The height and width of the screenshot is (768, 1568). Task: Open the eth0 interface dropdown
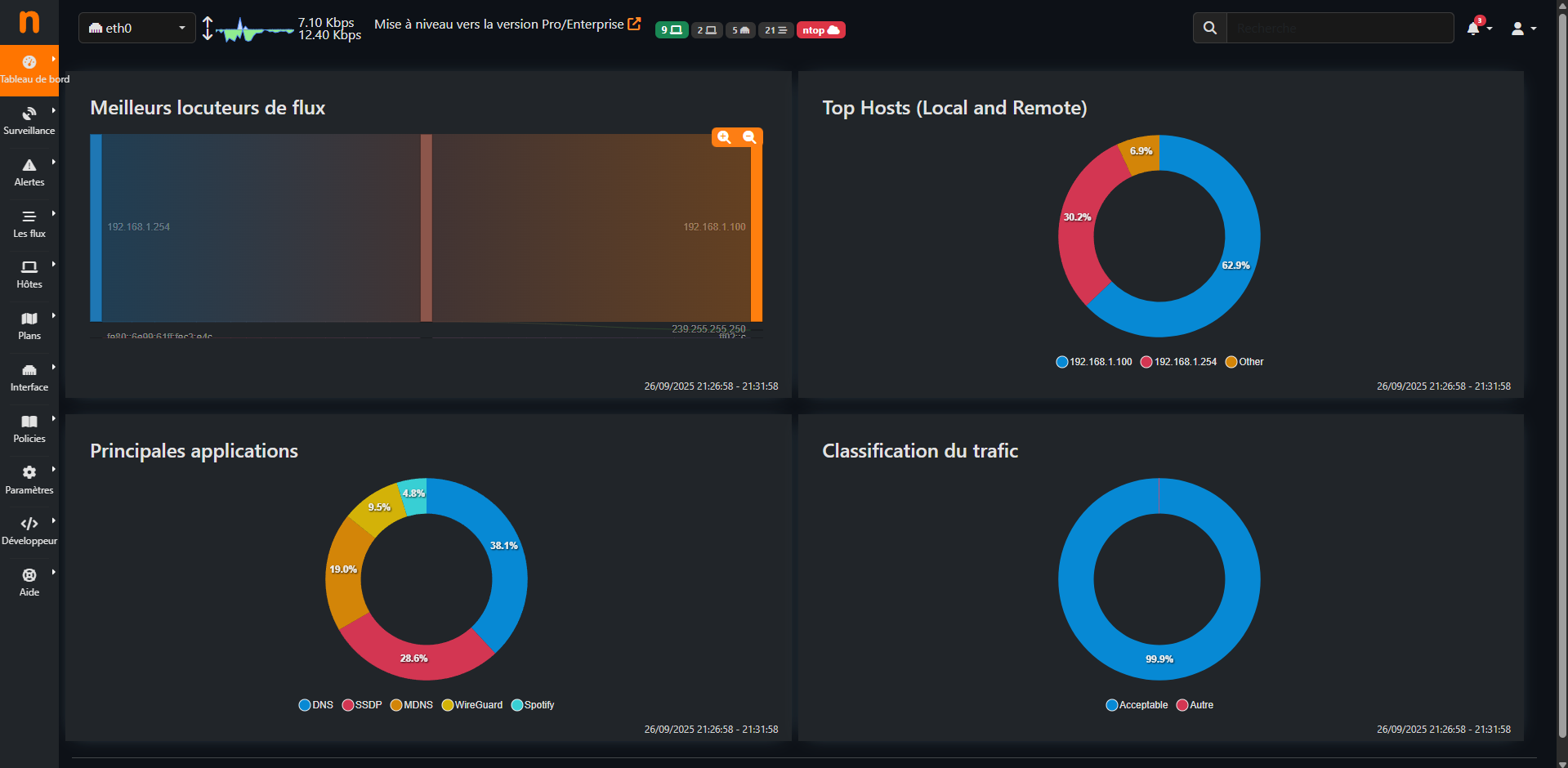pos(136,29)
